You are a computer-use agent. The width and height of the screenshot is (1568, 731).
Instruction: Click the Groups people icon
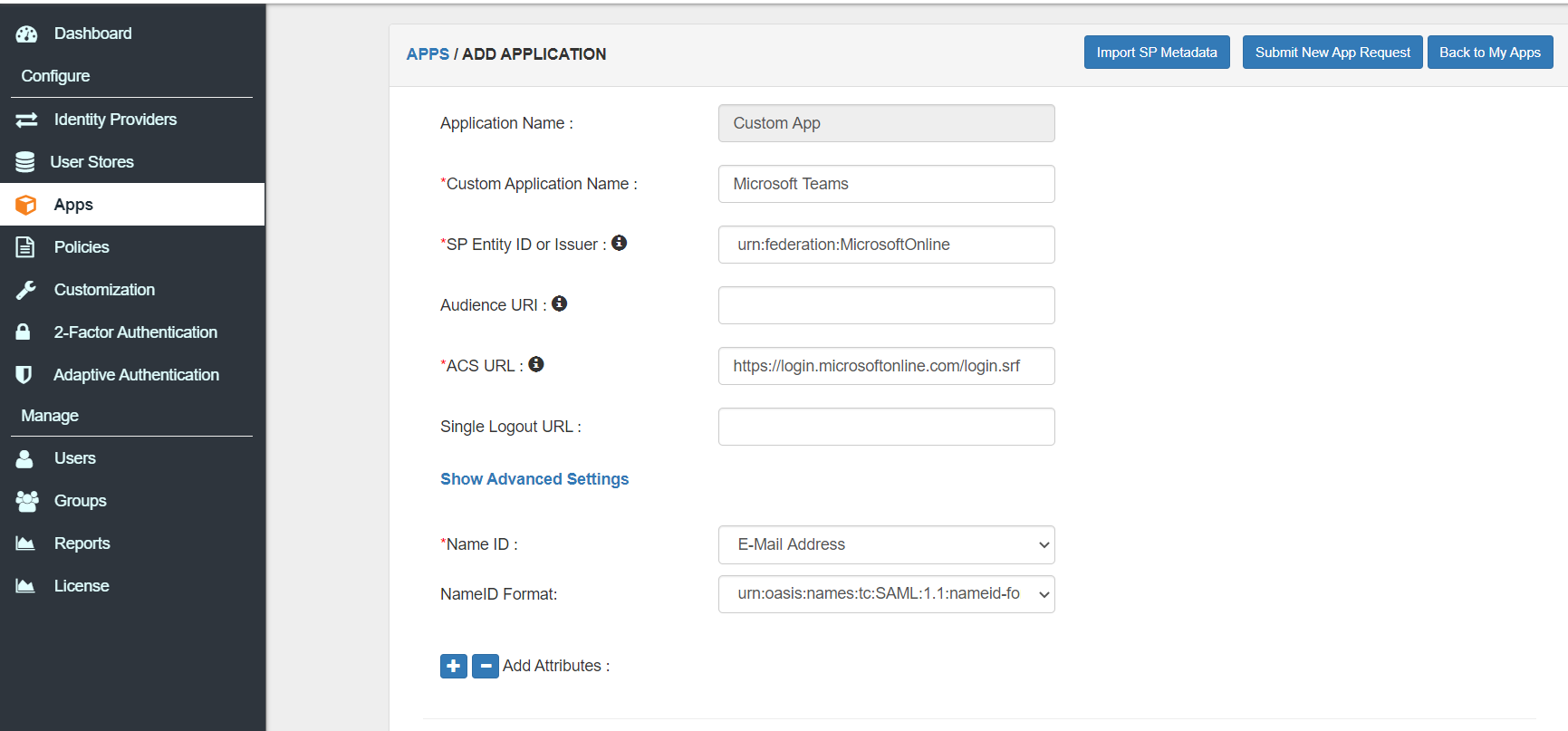coord(27,501)
